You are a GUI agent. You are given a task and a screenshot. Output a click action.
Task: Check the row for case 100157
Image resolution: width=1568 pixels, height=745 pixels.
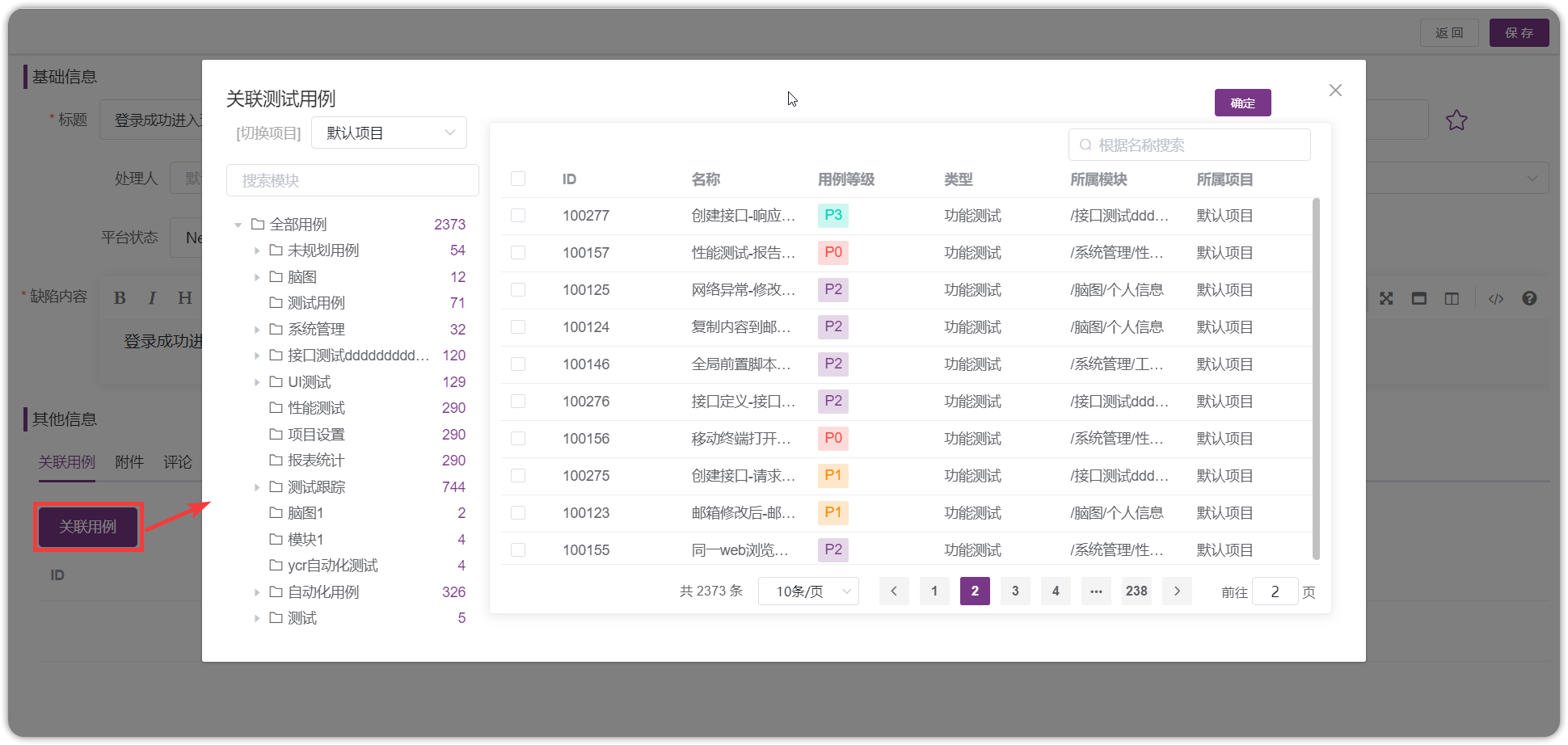click(x=518, y=253)
